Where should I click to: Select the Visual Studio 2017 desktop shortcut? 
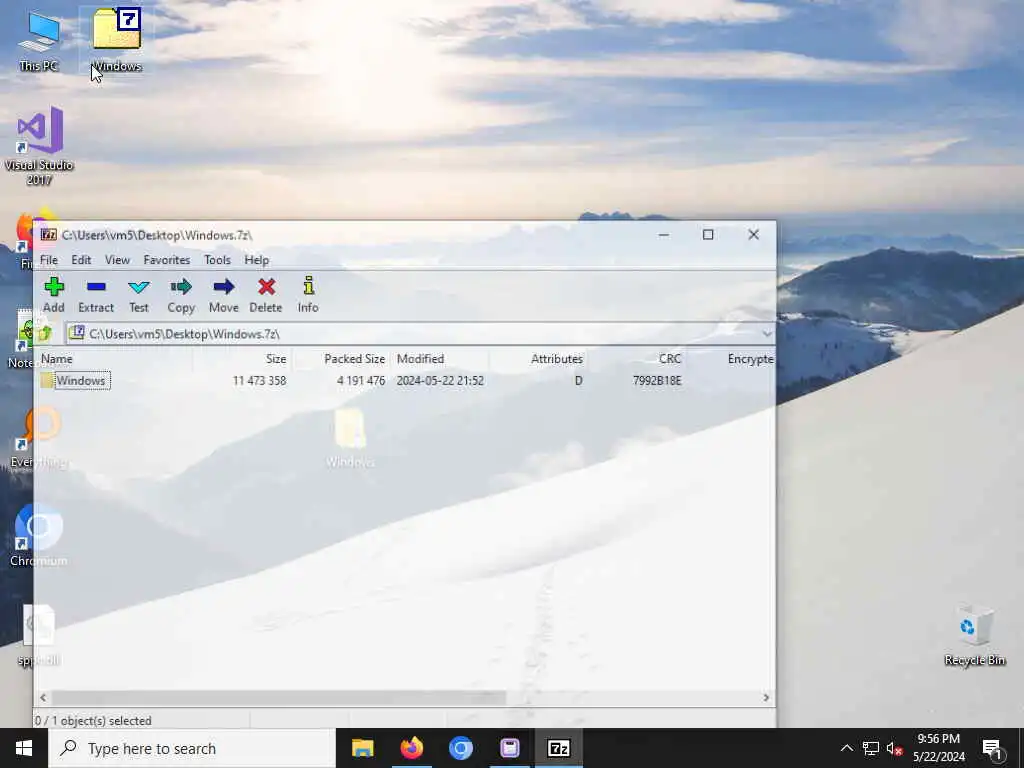pos(39,146)
